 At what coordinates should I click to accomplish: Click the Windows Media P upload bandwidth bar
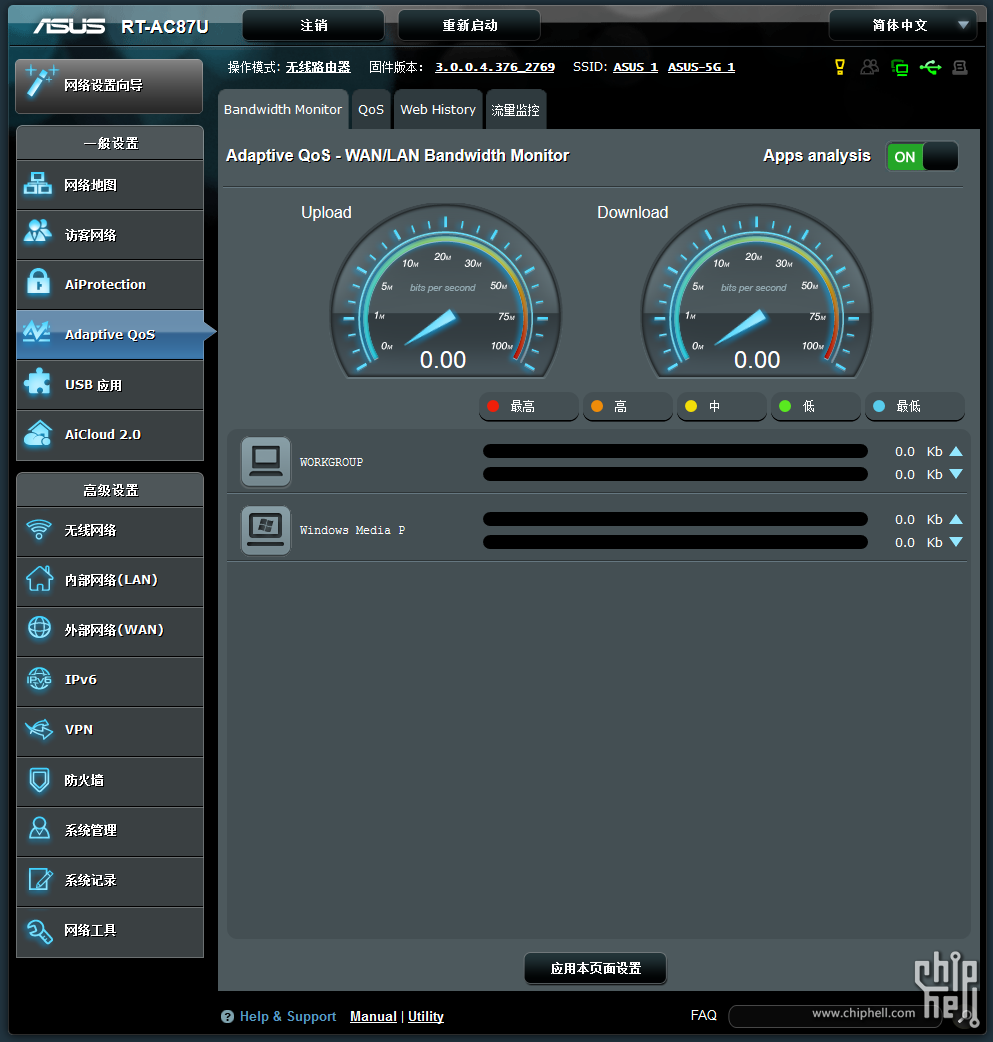coord(675,519)
